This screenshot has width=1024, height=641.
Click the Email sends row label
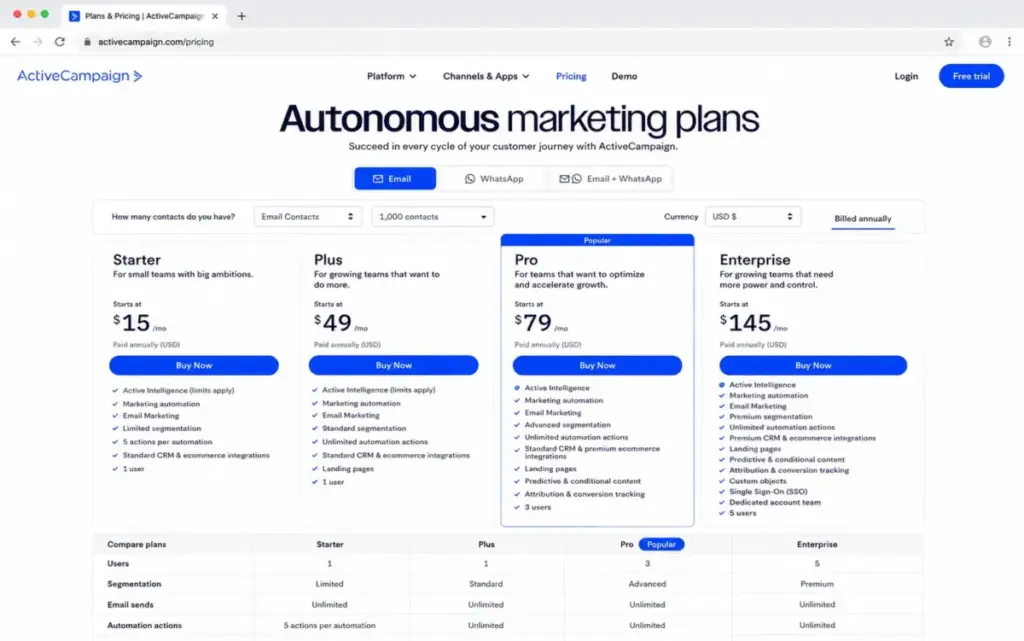130,605
